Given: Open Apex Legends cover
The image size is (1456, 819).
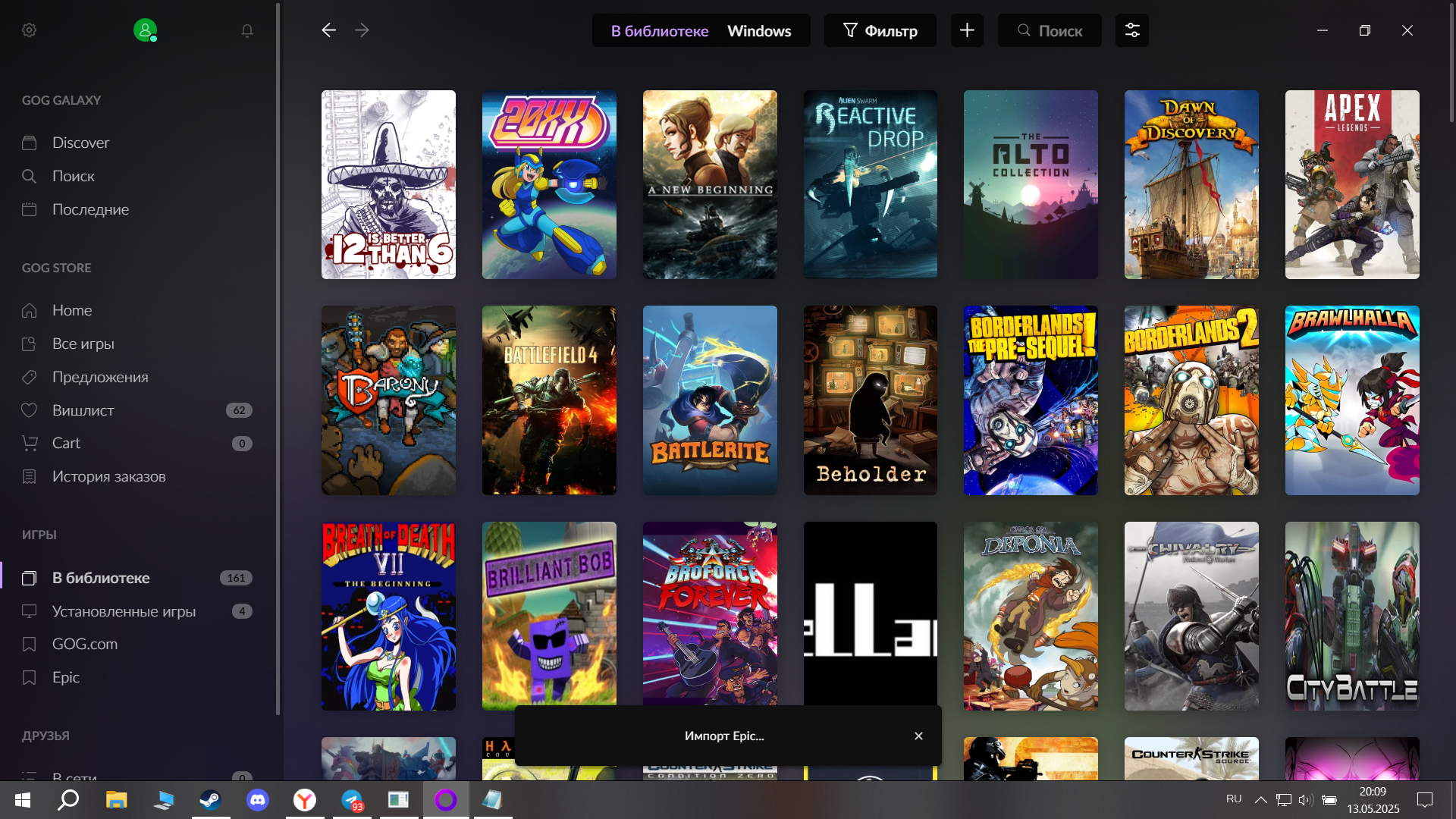Looking at the screenshot, I should (1352, 184).
